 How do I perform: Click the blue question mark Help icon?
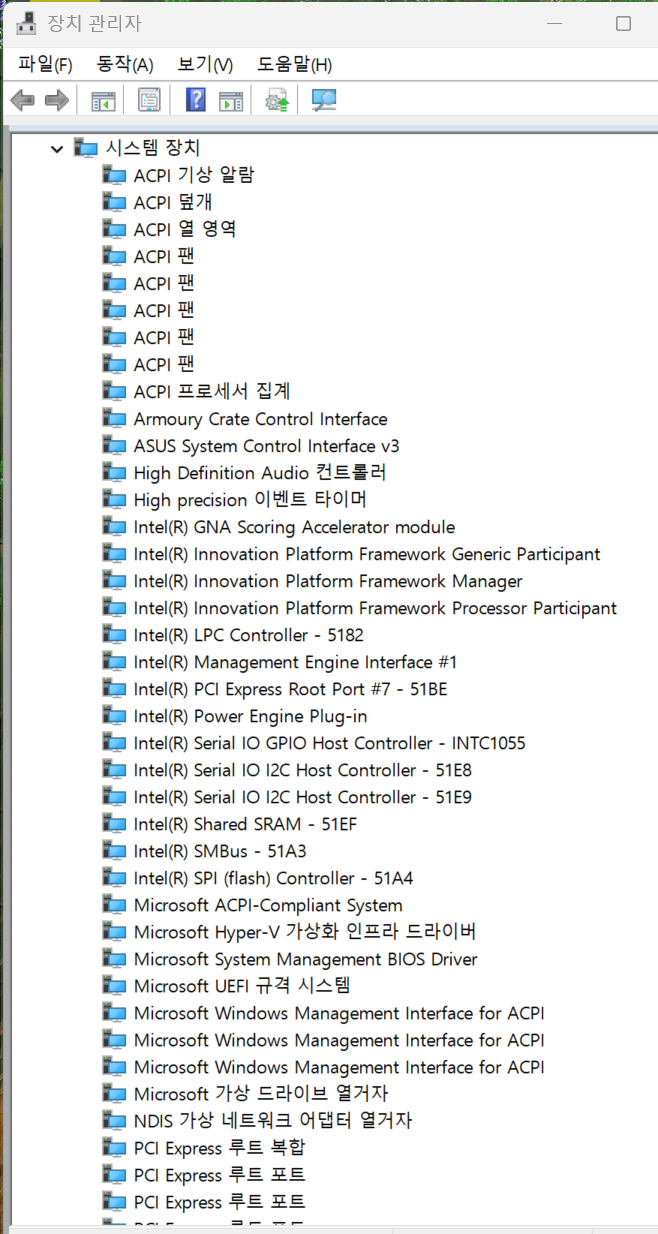point(196,100)
